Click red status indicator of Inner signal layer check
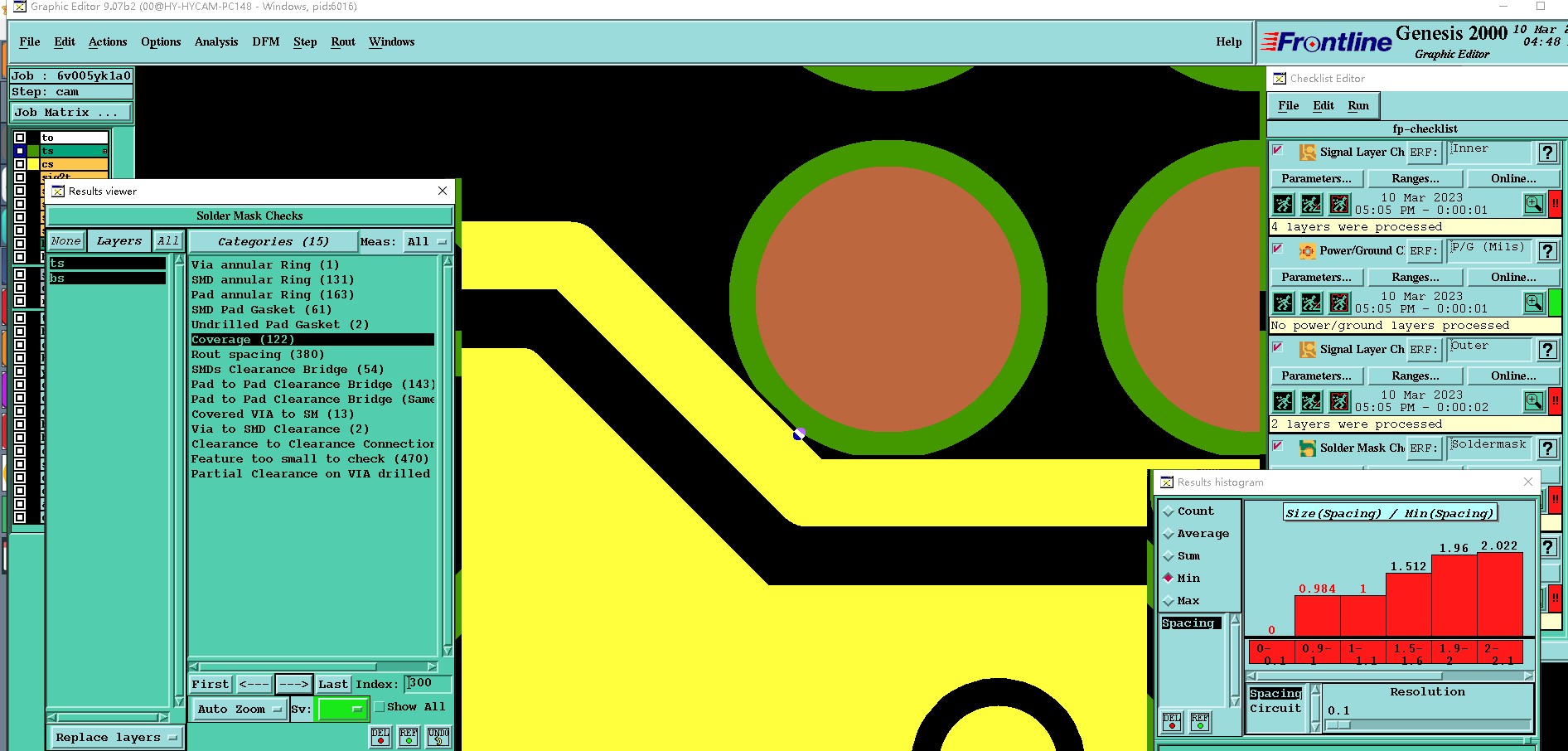Viewport: 1568px width, 751px height. click(x=1556, y=204)
